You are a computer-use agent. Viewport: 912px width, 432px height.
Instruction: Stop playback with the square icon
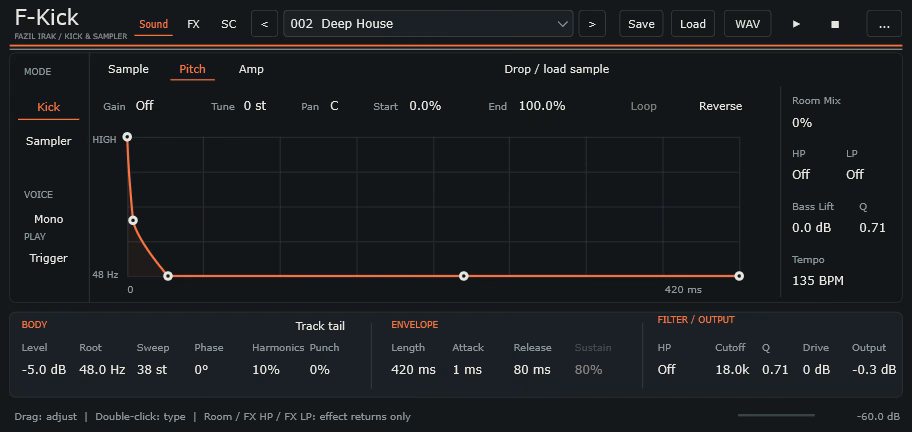click(x=835, y=24)
